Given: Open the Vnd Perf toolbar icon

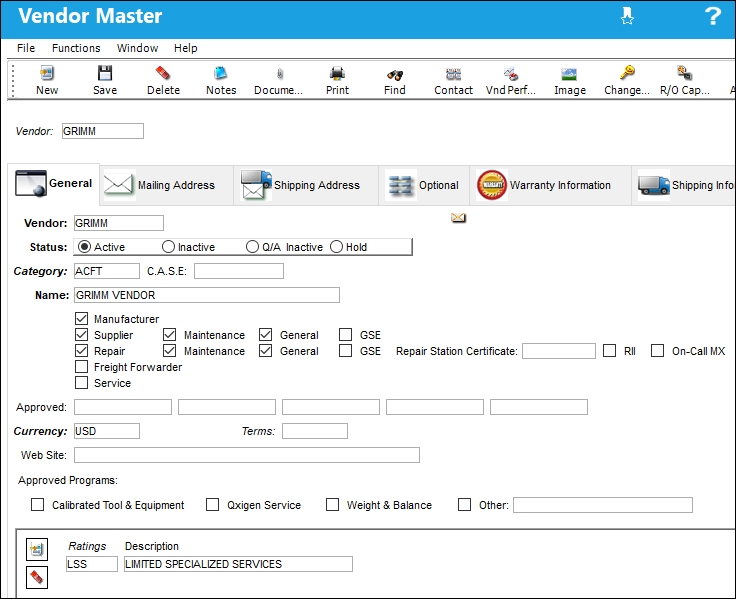Looking at the screenshot, I should [511, 80].
